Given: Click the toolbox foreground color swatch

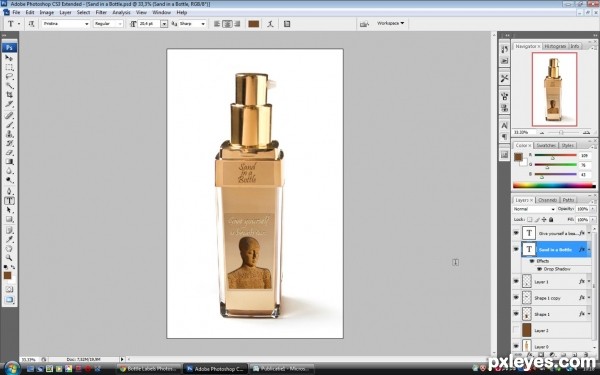Looking at the screenshot, I should (7, 275).
